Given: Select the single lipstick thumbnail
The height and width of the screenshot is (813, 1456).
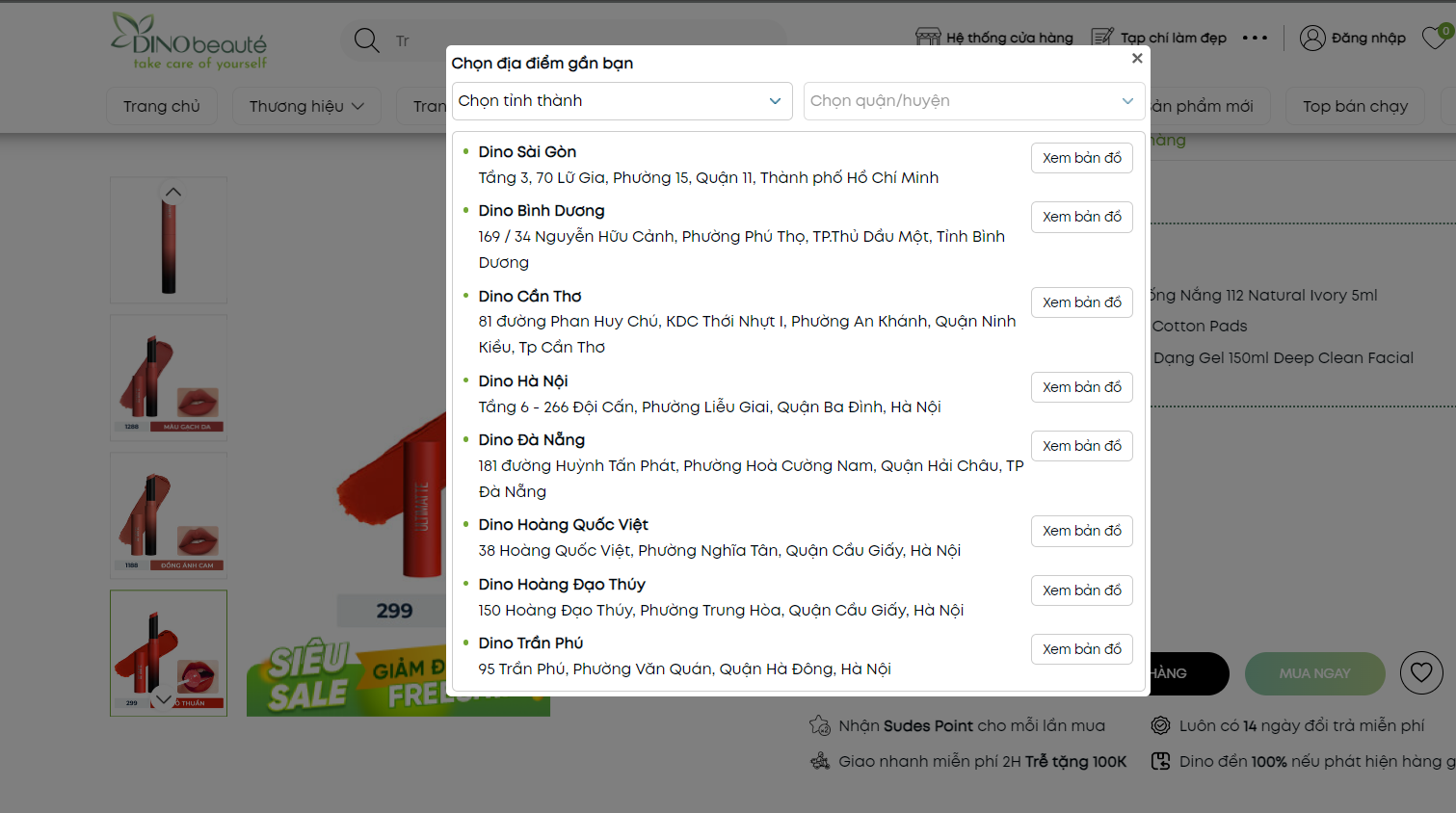Looking at the screenshot, I should click(x=169, y=241).
